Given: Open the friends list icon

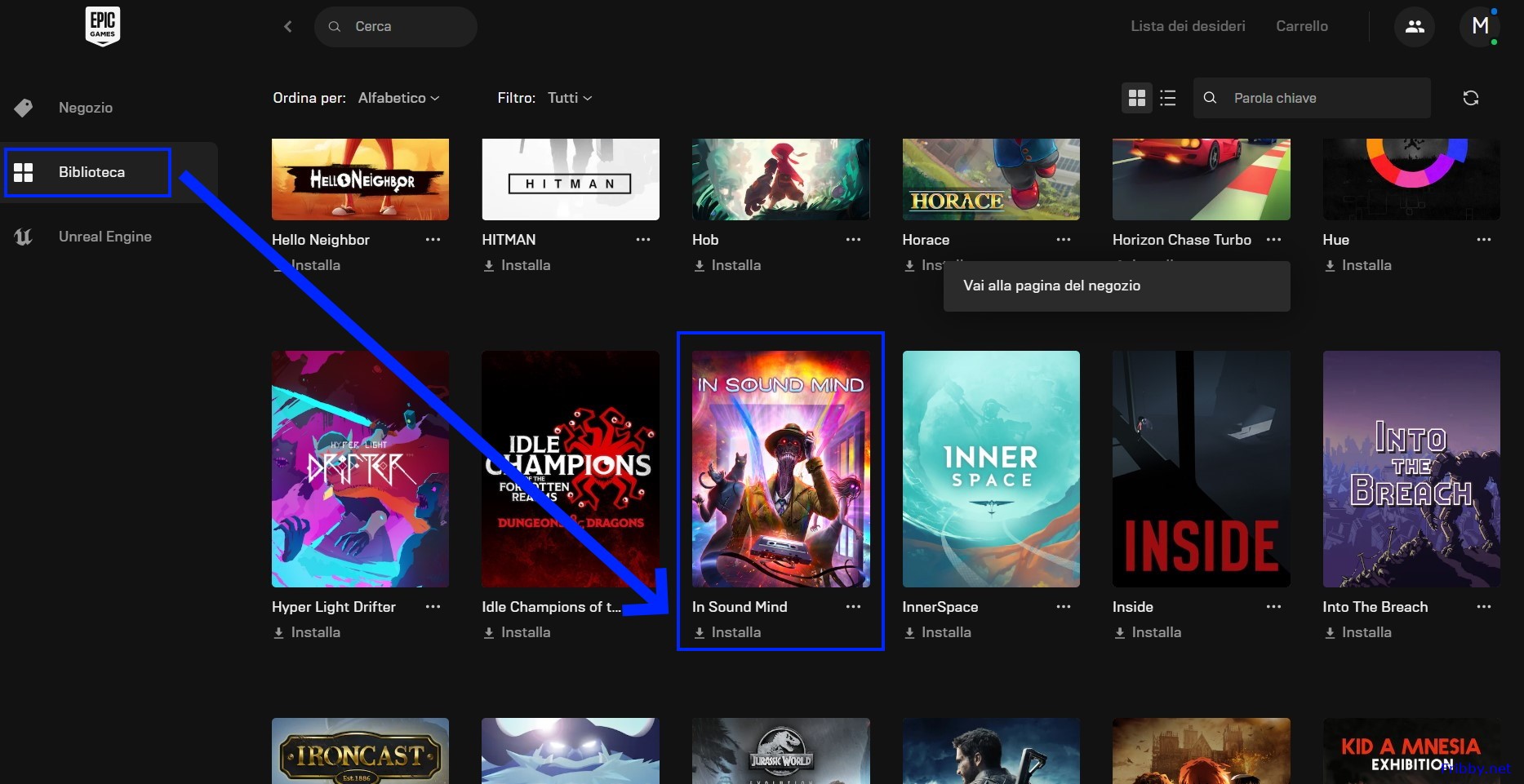Looking at the screenshot, I should 1415,26.
